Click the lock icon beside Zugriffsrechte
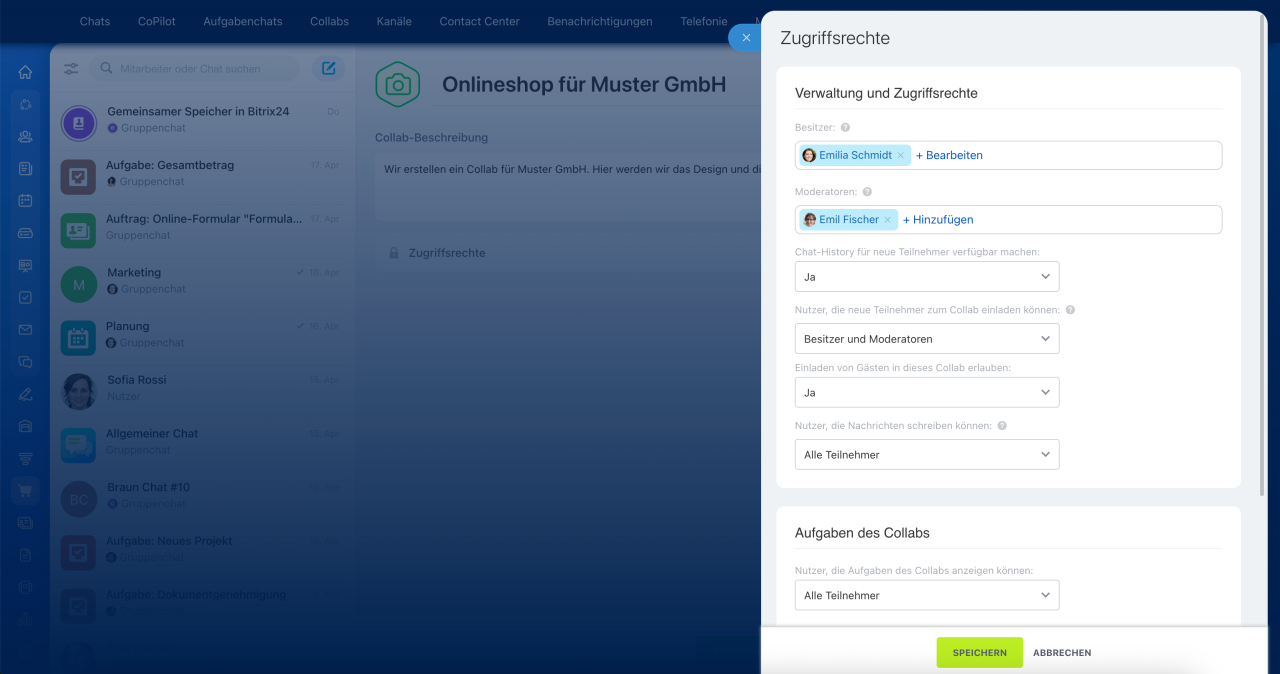The height and width of the screenshot is (674, 1280). click(393, 253)
